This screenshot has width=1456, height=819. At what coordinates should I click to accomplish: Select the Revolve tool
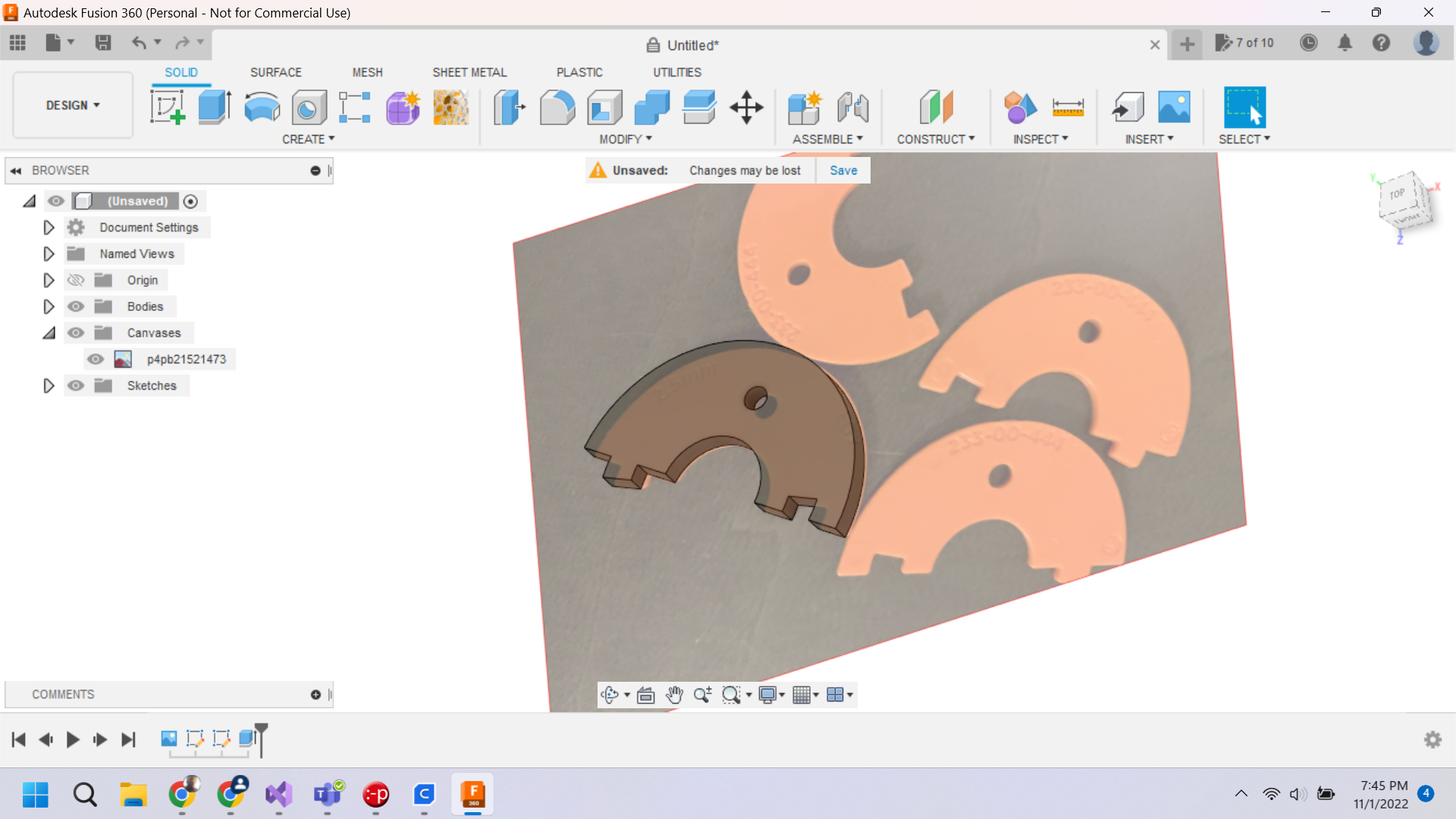pos(262,107)
